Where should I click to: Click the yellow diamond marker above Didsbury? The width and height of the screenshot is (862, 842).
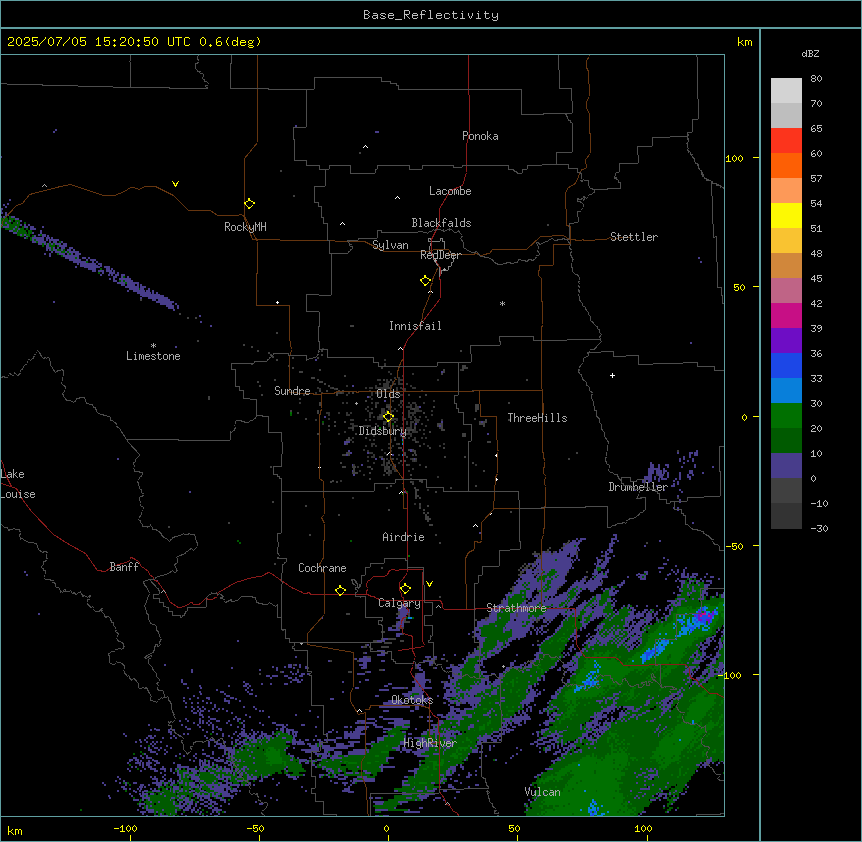(388, 417)
